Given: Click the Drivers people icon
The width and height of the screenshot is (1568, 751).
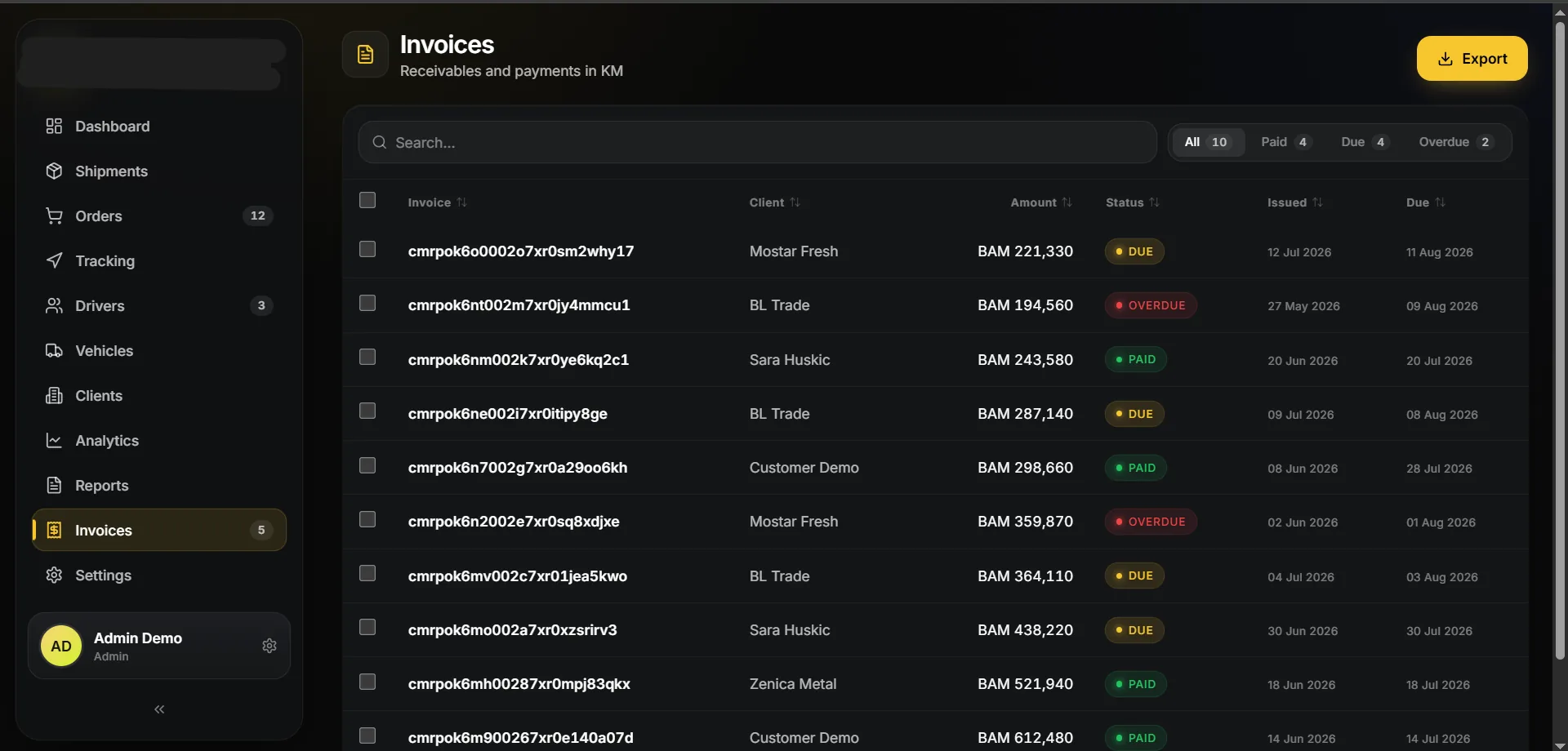Looking at the screenshot, I should click(x=54, y=305).
